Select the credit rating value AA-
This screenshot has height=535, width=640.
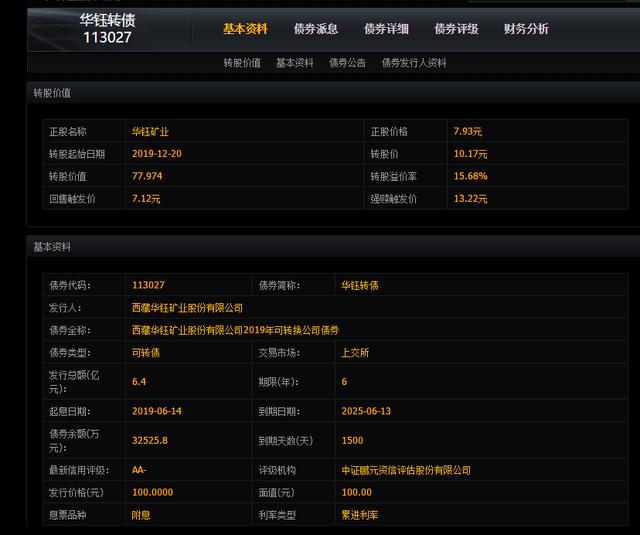click(139, 470)
